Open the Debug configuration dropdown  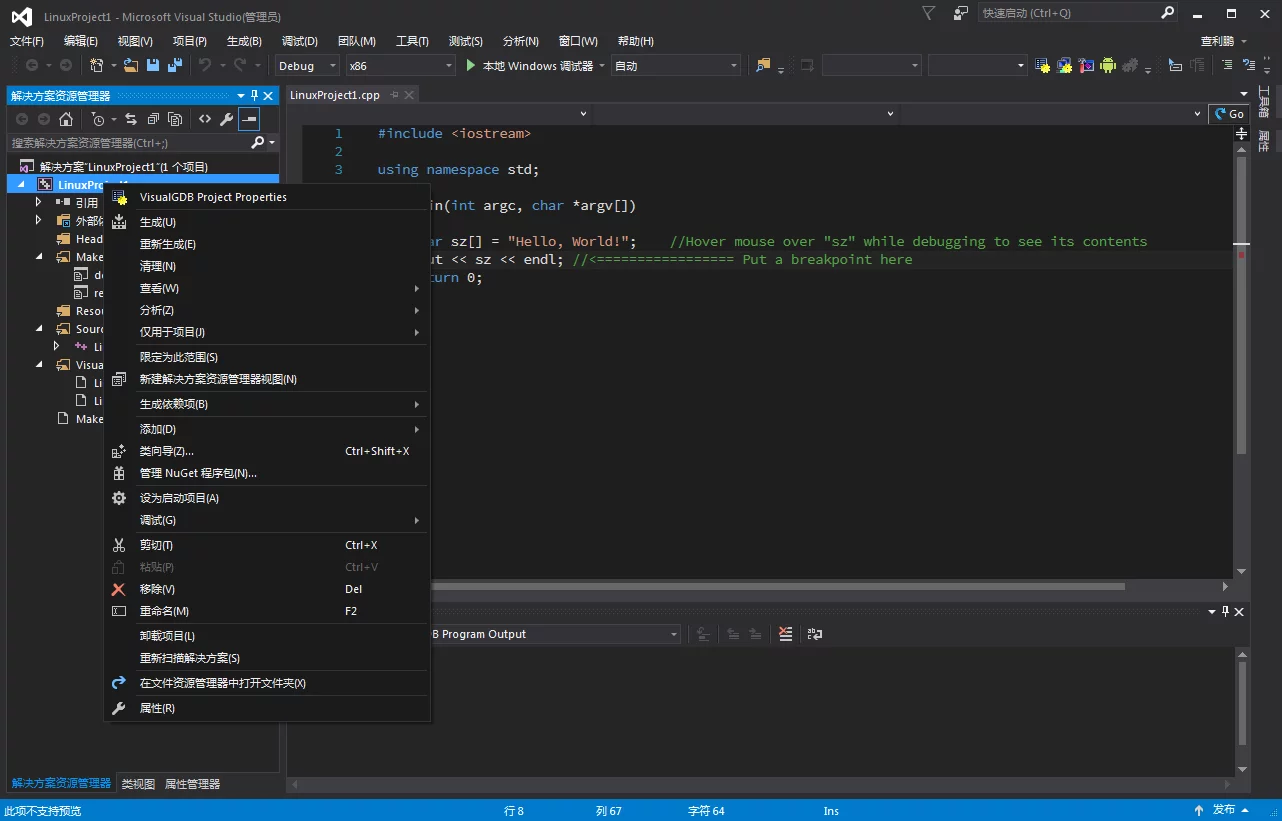[308, 66]
